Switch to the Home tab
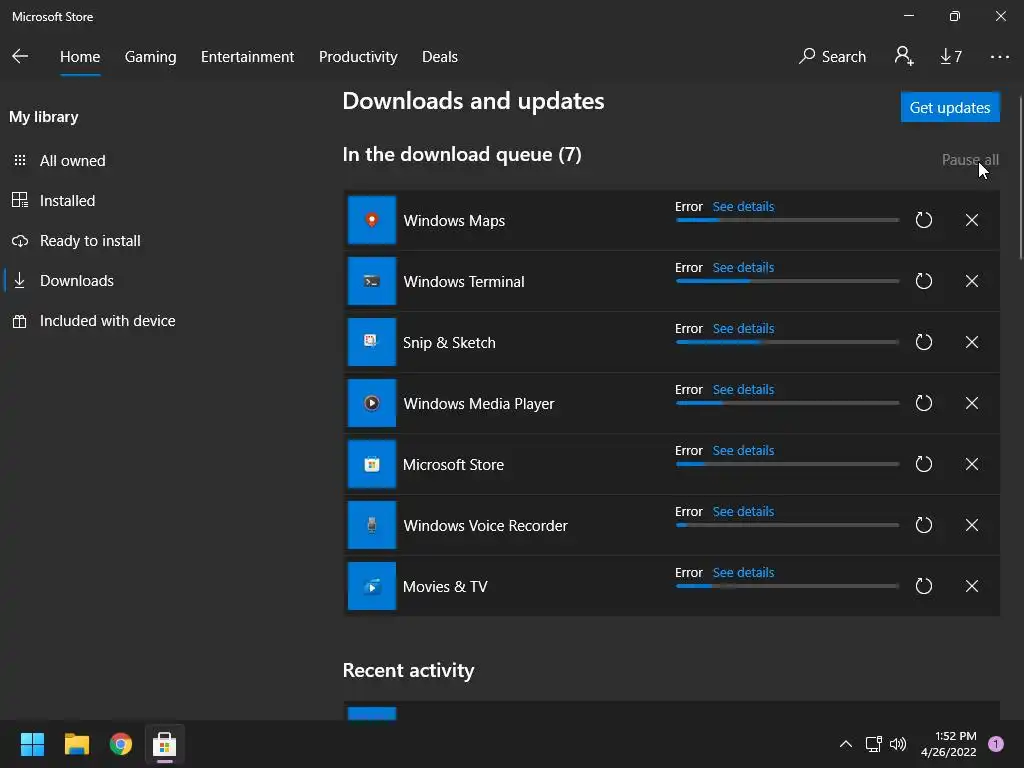The height and width of the screenshot is (768, 1024). pyautogui.click(x=80, y=57)
